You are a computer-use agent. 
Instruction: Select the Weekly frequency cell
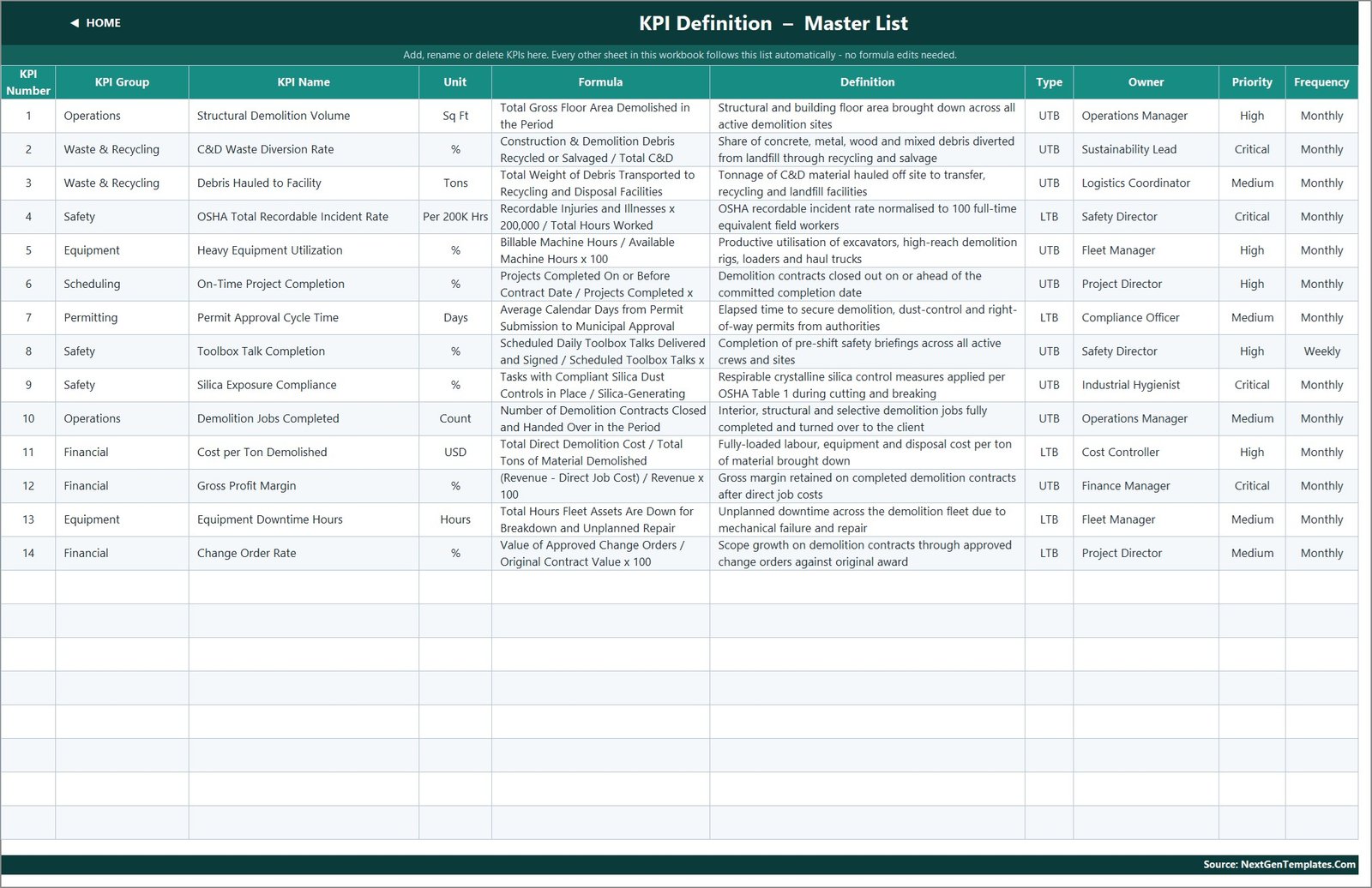click(1321, 351)
